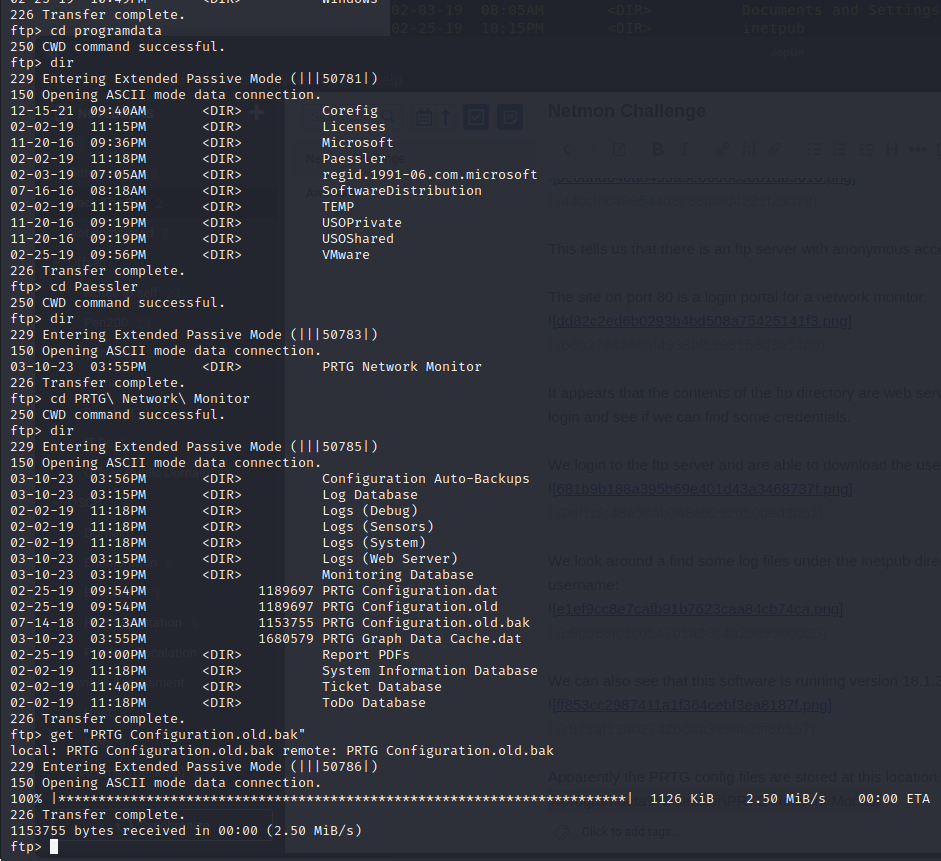Screen dimensions: 941x861
Task: Toggle external editing icon in Joplin toolbar
Action: pyautogui.click(x=619, y=149)
